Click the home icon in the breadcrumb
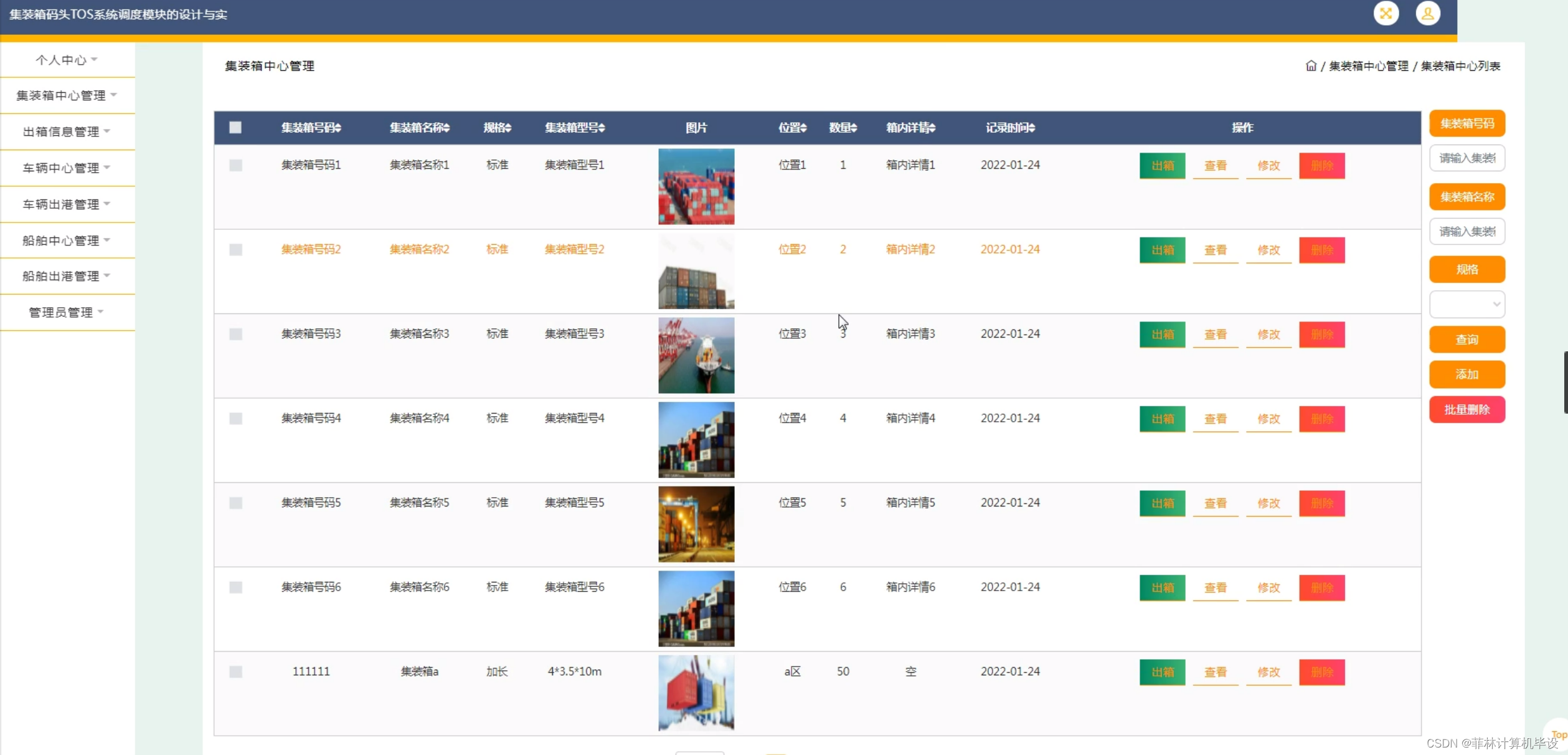Viewport: 1568px width, 755px height. tap(1311, 65)
